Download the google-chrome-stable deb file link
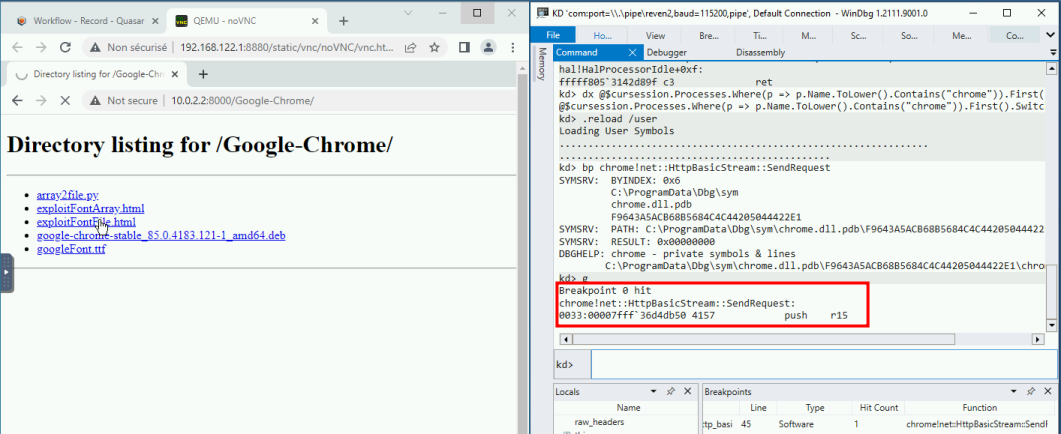Viewport: 1061px width, 434px height. click(x=161, y=236)
